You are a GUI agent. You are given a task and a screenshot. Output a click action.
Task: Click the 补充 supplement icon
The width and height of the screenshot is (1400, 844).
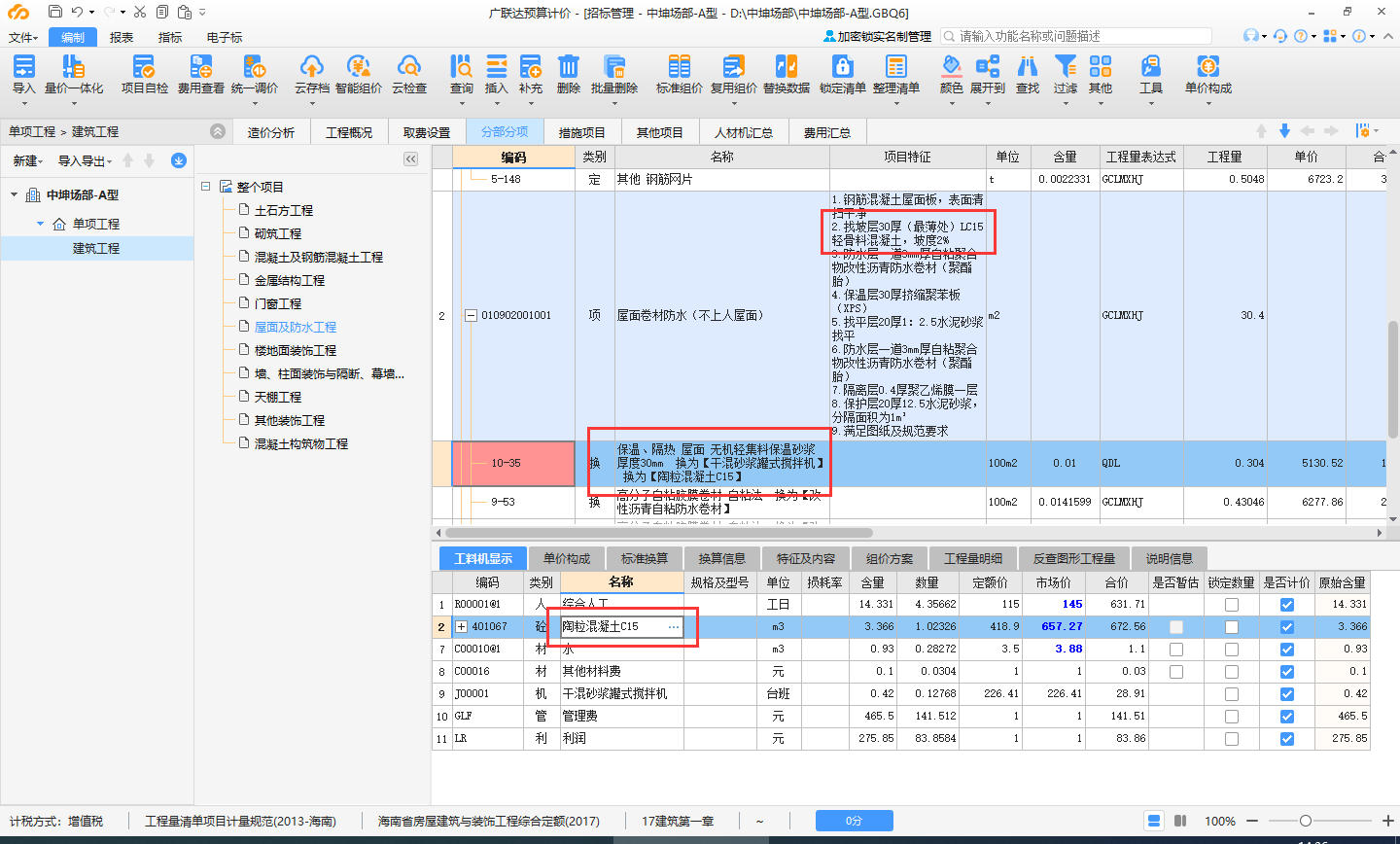coord(530,66)
